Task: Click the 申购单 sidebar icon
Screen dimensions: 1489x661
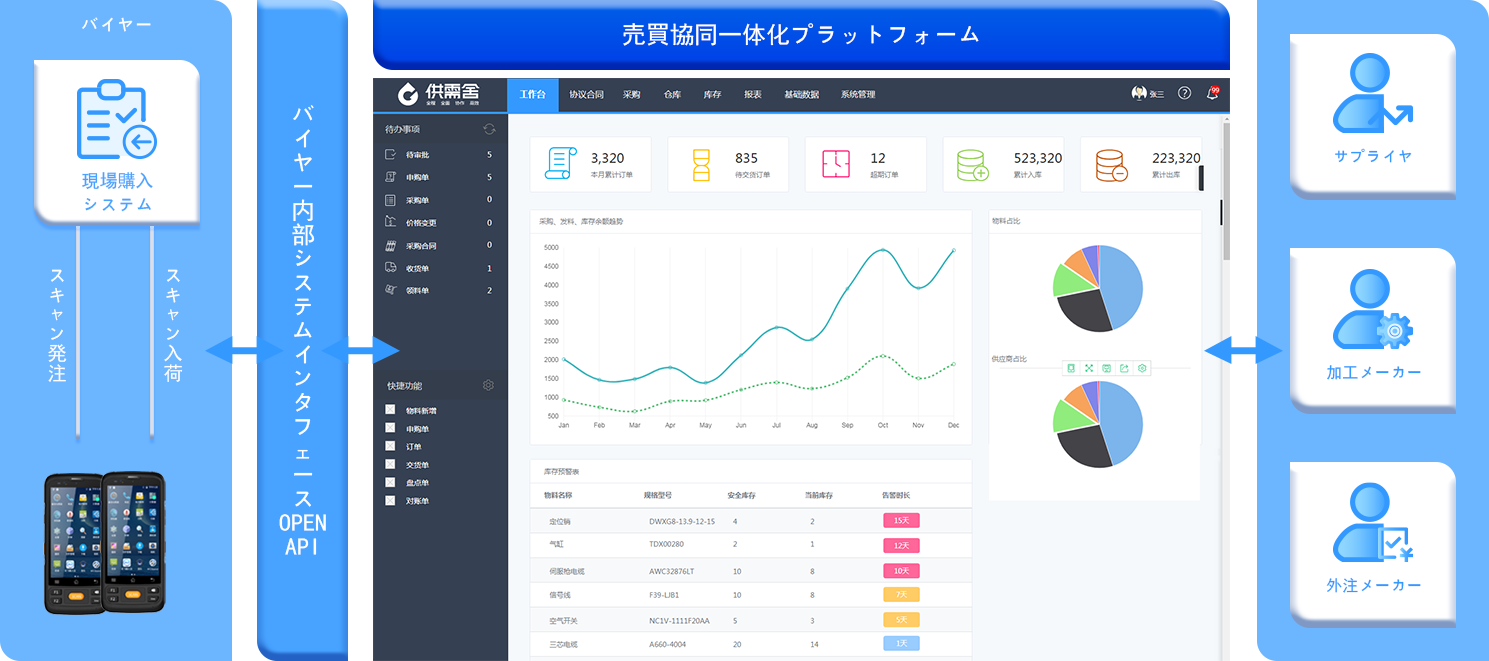Action: 391,177
